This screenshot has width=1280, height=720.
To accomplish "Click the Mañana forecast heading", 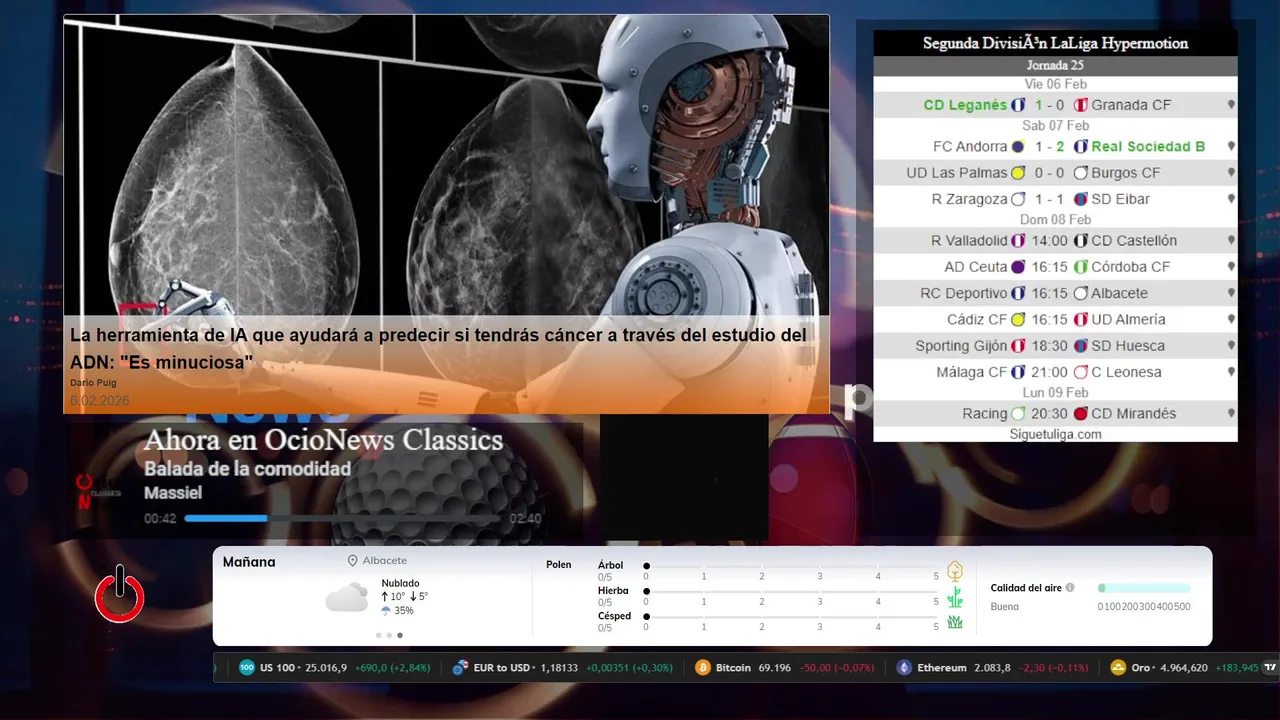I will point(249,562).
